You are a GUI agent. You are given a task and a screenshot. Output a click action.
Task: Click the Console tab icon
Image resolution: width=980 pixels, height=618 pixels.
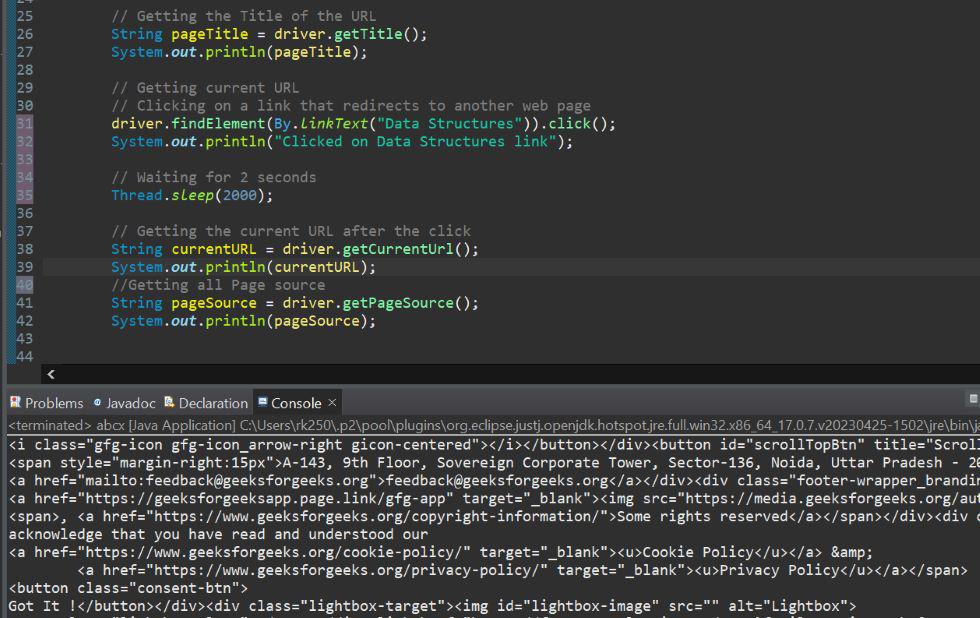[x=262, y=401]
